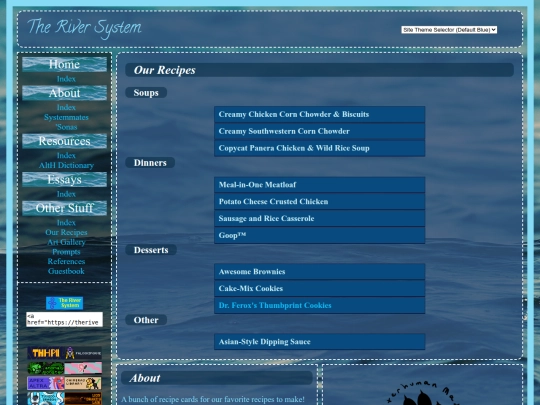Visit the Systemmates page

click(x=66, y=117)
